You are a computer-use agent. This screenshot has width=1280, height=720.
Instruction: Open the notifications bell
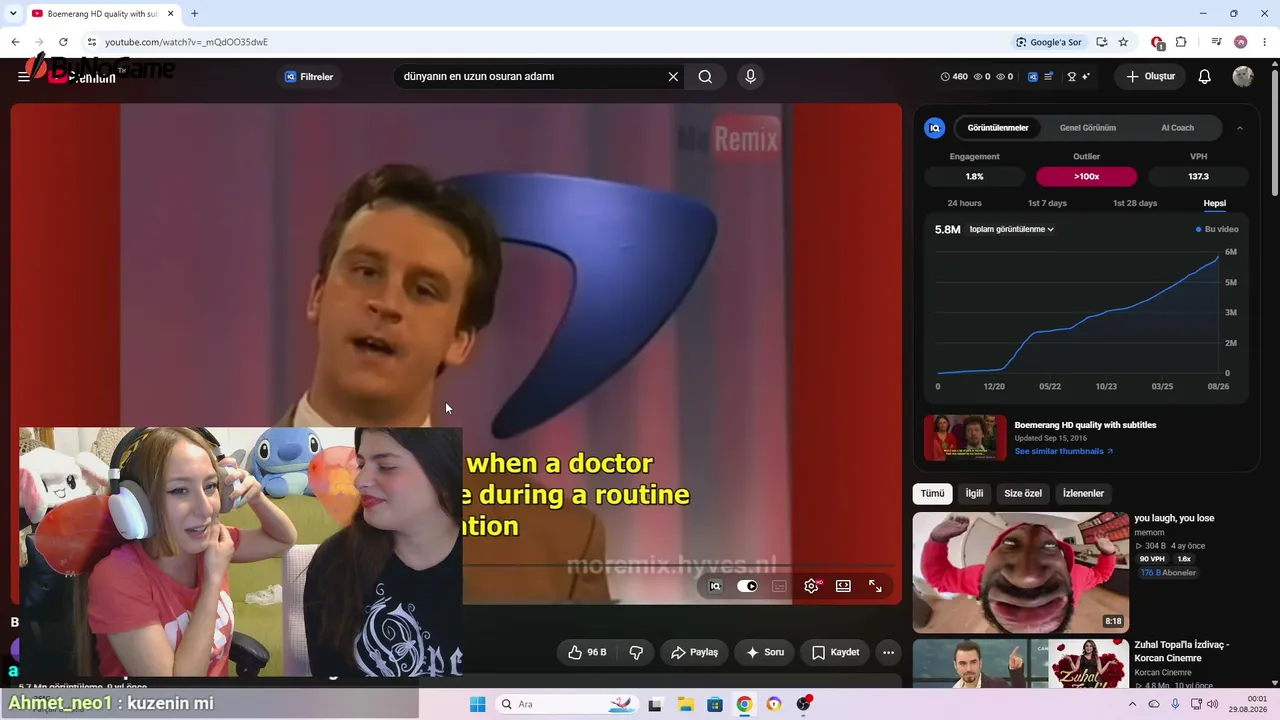[1205, 77]
